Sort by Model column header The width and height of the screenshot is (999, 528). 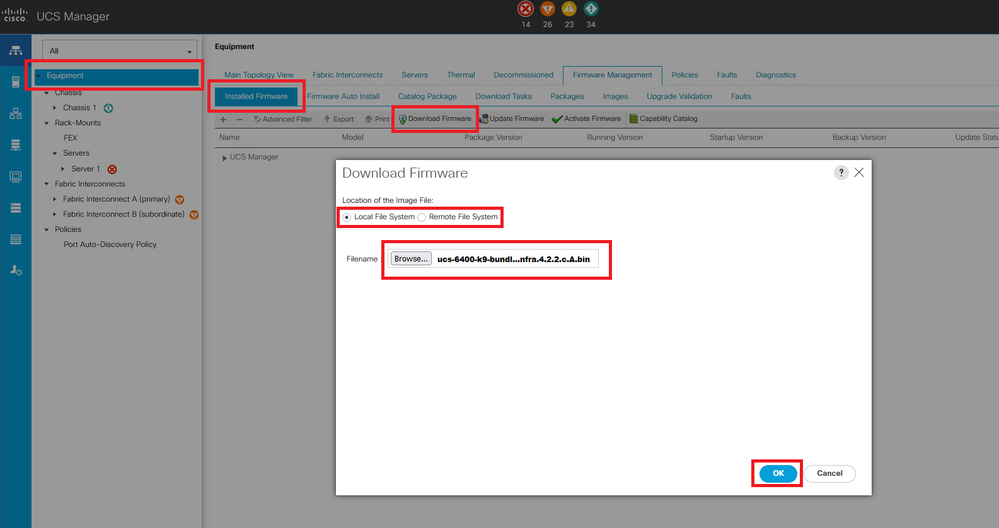point(352,137)
